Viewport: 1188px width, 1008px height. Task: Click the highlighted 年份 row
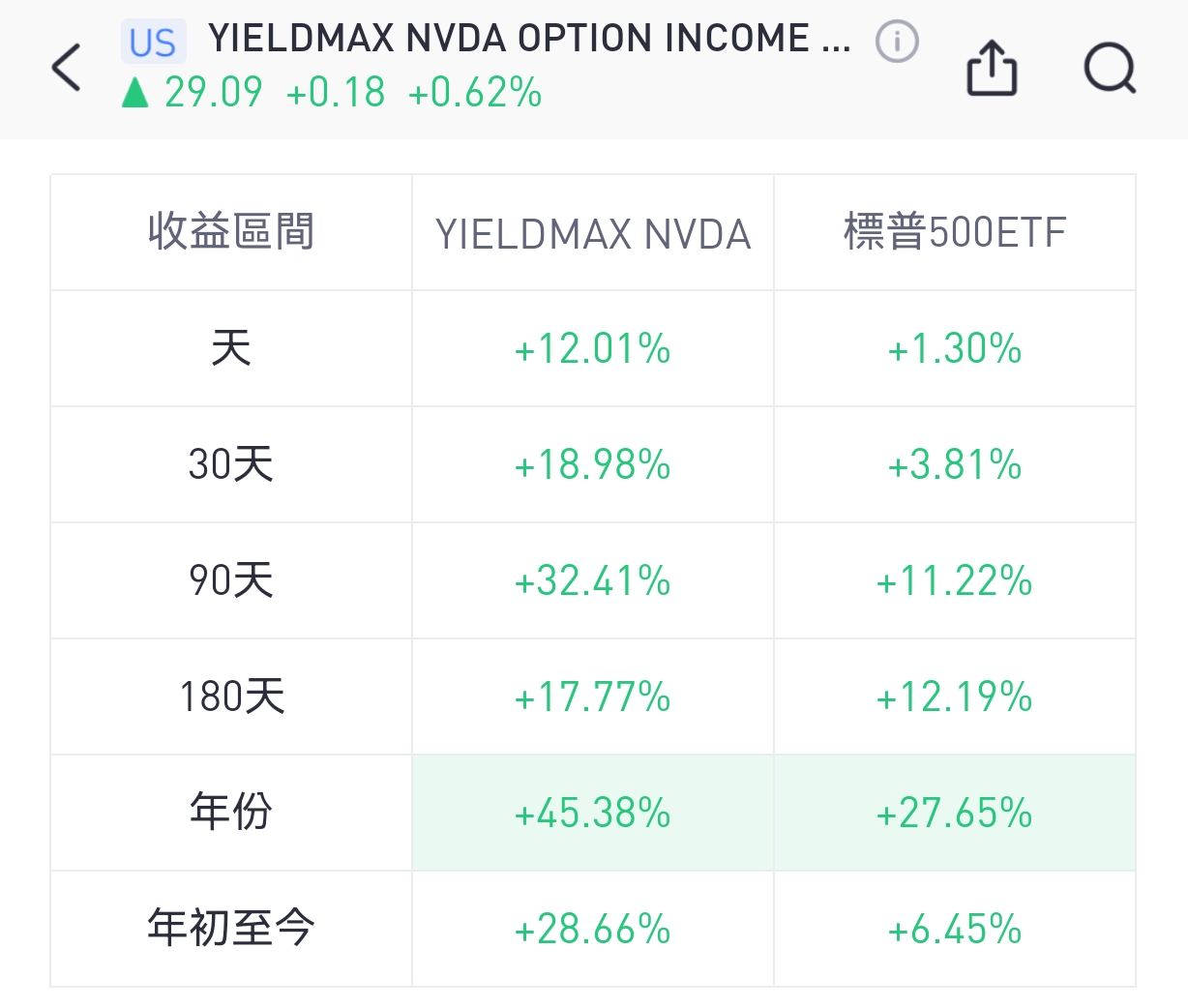click(229, 814)
